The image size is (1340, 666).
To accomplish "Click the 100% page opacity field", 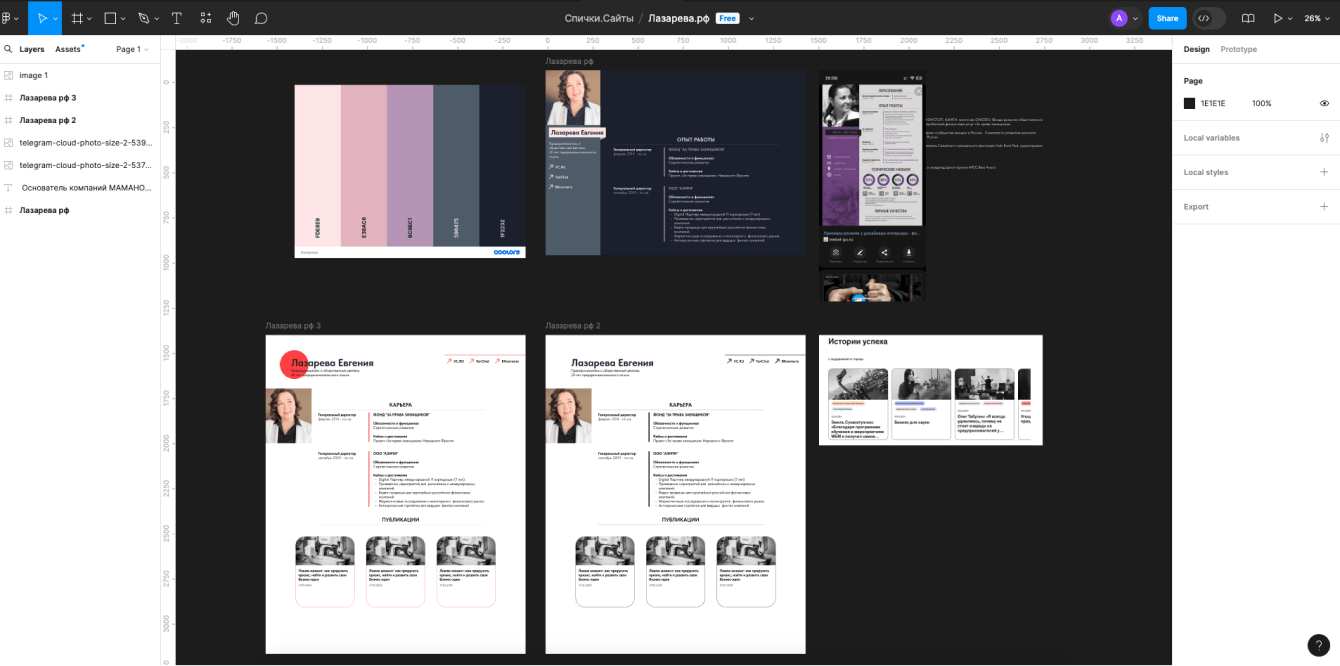I will 1262,103.
